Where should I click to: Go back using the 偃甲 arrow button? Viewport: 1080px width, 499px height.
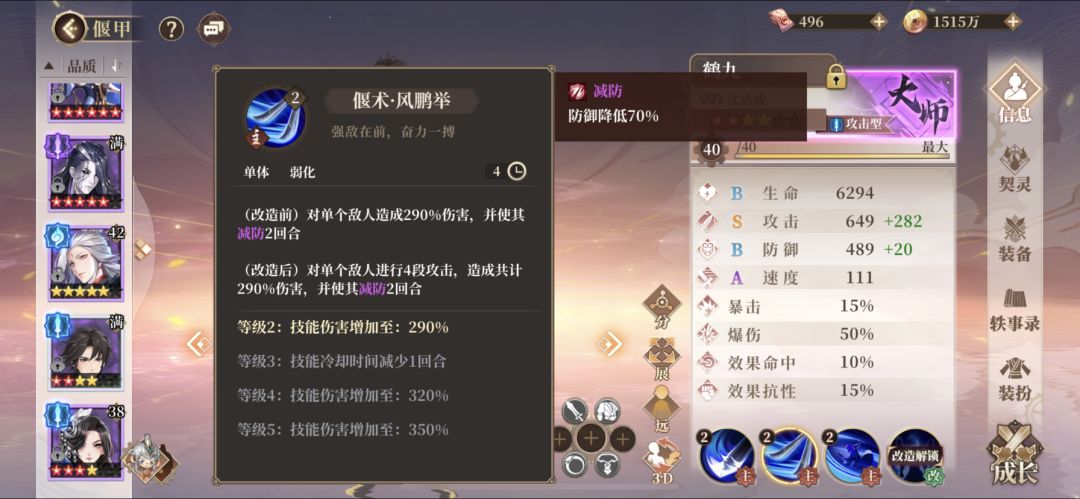pos(71,28)
